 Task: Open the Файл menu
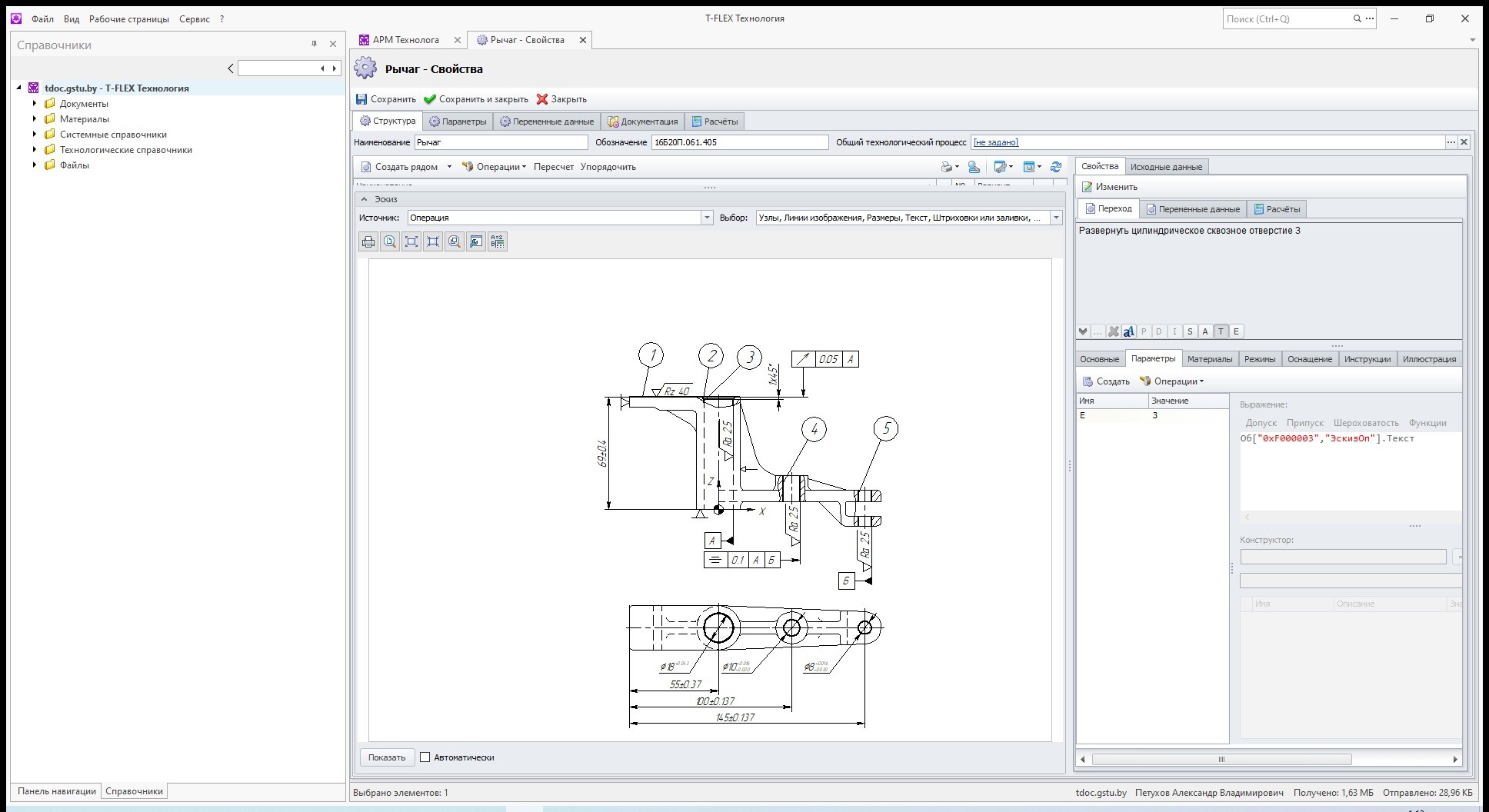click(42, 18)
